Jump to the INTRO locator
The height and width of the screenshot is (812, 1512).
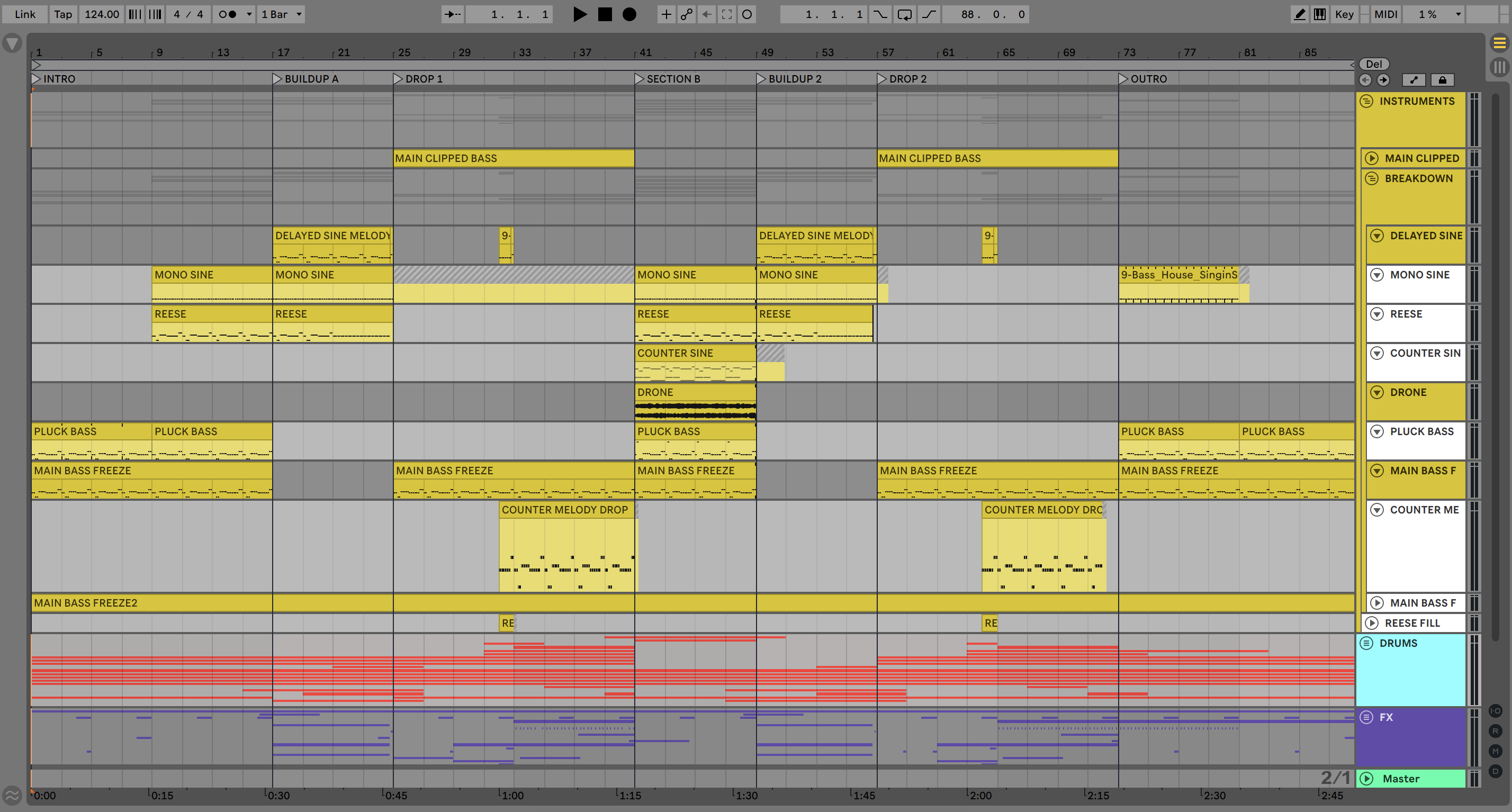53,79
